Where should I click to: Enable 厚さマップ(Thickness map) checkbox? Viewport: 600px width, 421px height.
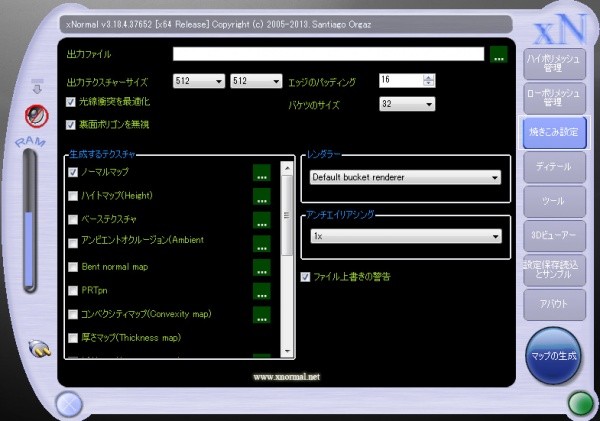tap(73, 338)
